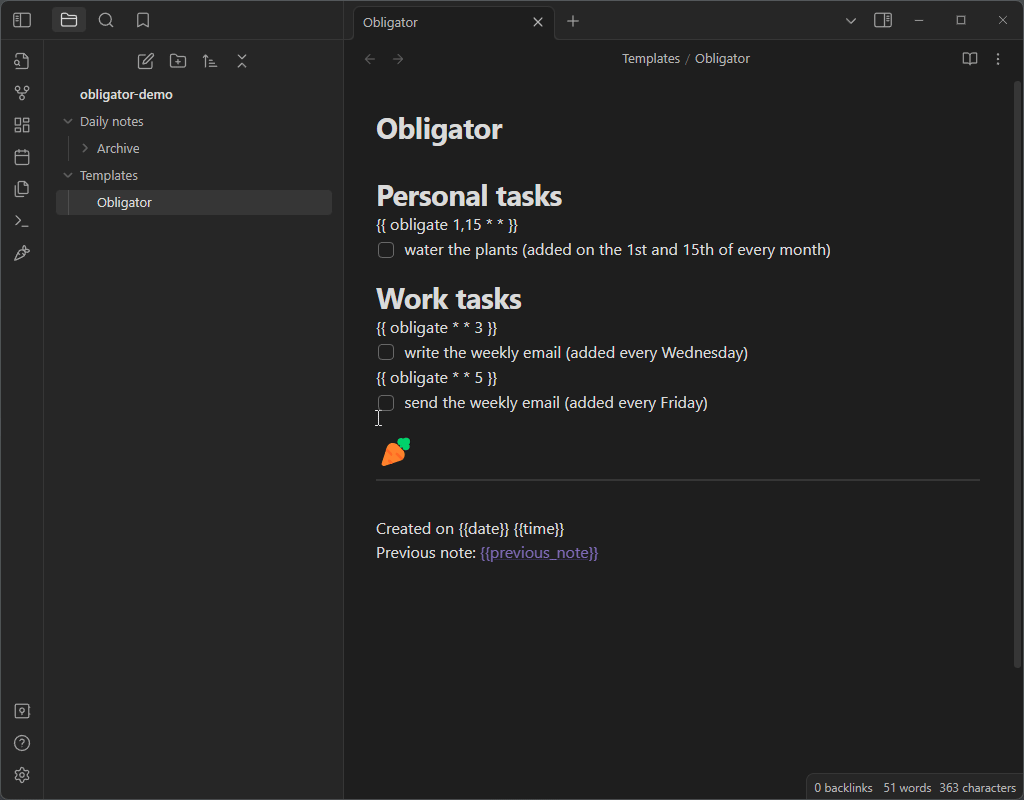The width and height of the screenshot is (1024, 800).
Task: Click the Obligator note title
Action: tap(439, 129)
